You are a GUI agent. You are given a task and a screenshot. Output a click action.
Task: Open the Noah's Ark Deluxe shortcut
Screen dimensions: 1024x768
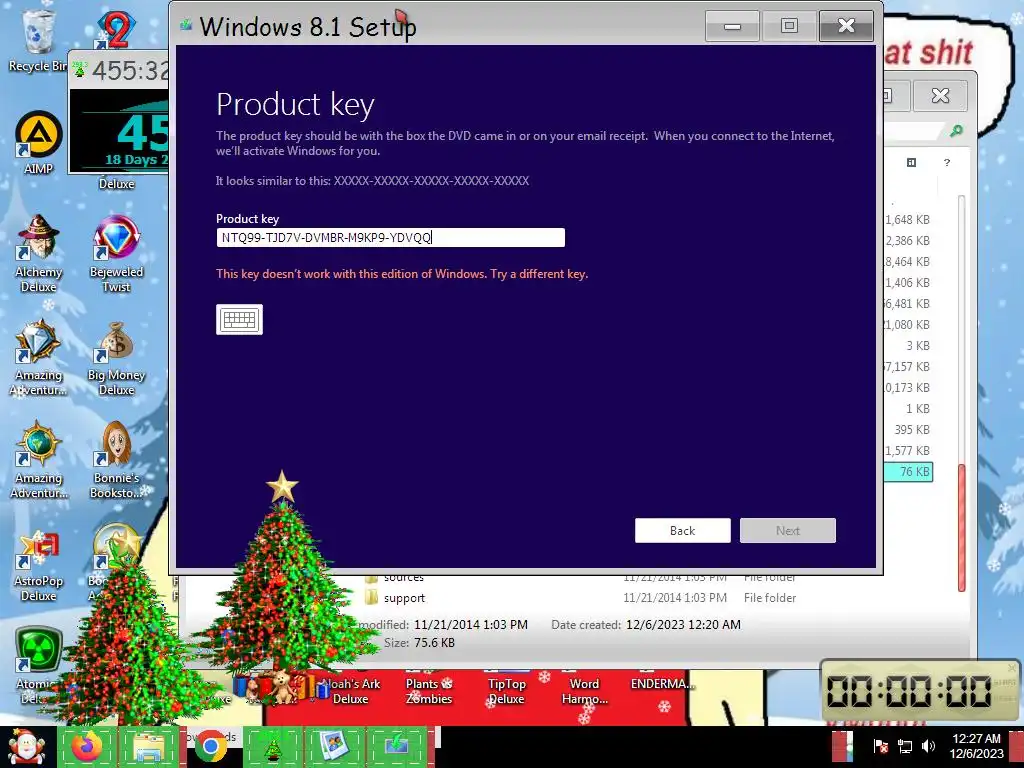click(350, 690)
